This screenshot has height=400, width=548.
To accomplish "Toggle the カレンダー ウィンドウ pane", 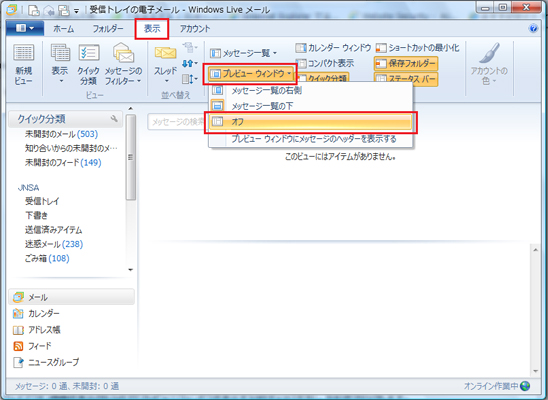I will point(333,48).
